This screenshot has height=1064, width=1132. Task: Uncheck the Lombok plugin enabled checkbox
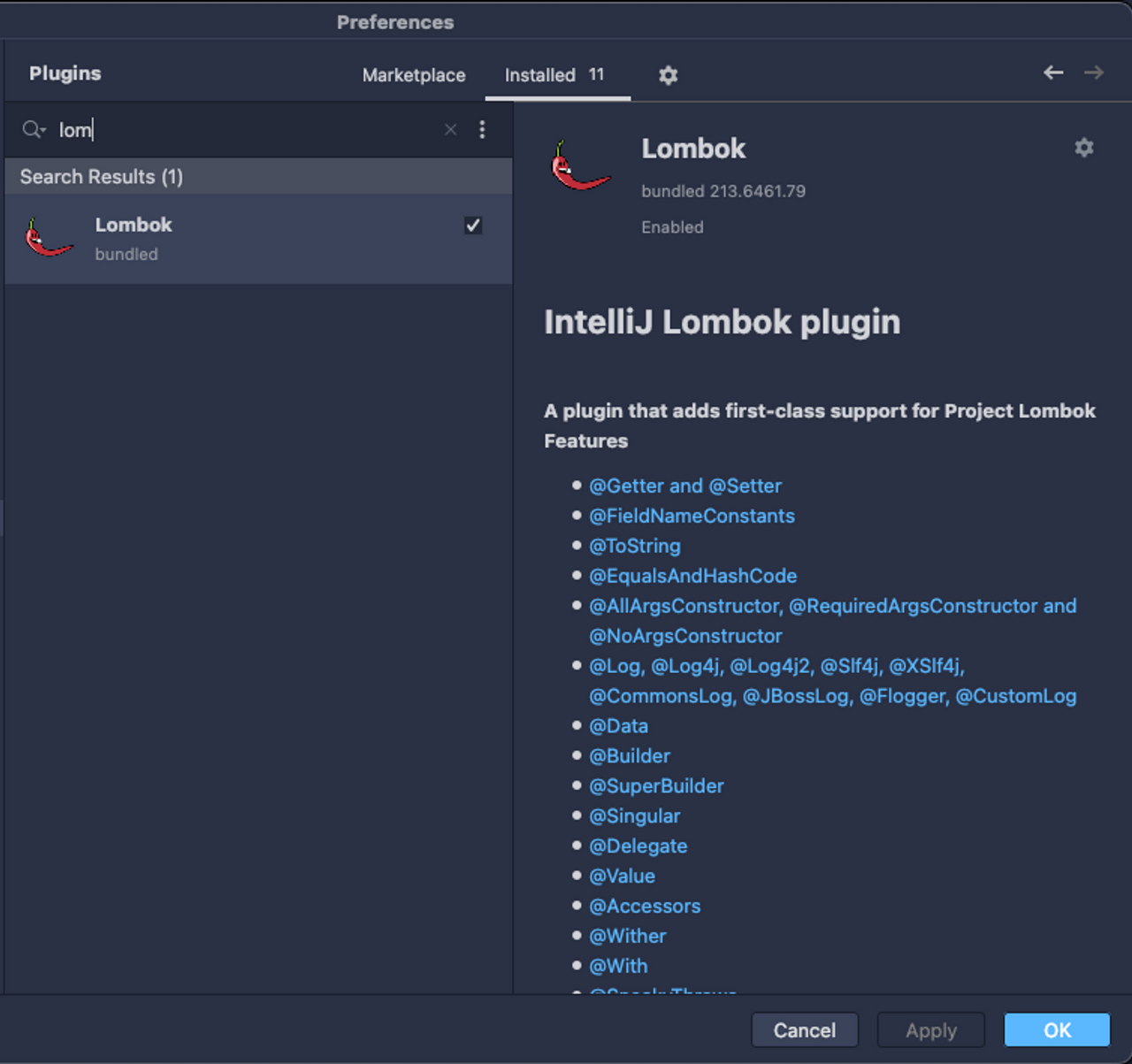(473, 226)
